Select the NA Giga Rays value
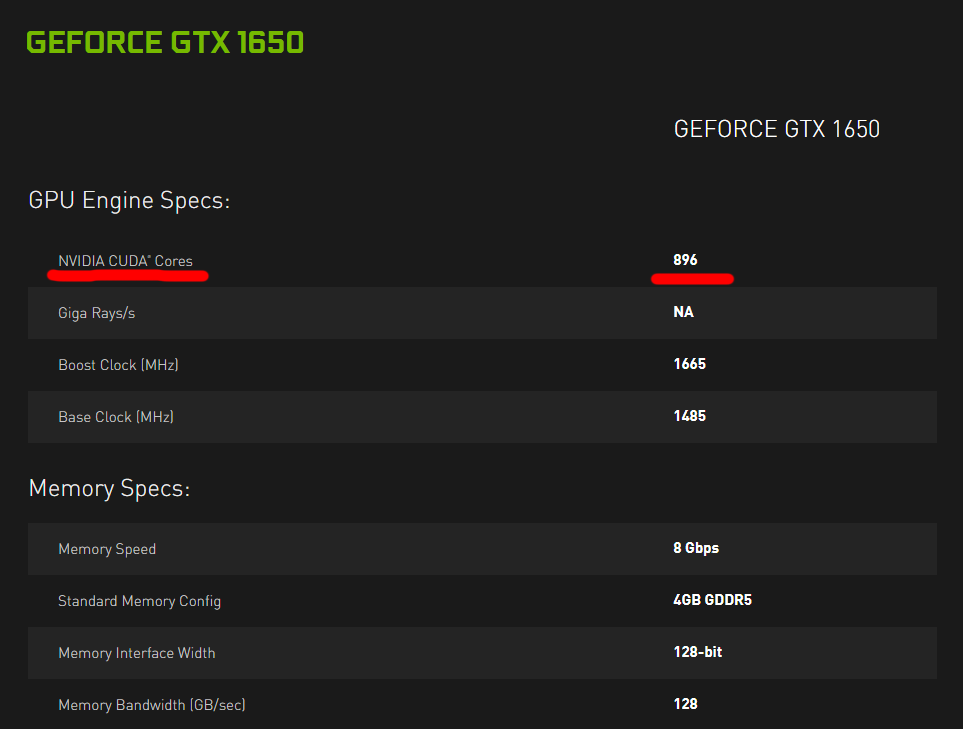The height and width of the screenshot is (729, 963). point(683,312)
